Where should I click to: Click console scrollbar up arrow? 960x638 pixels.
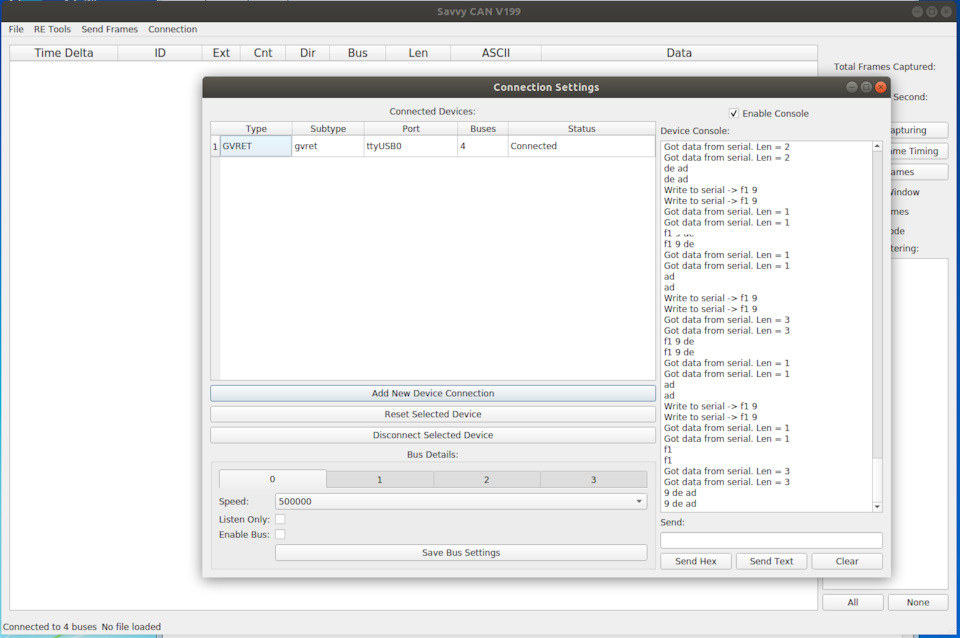coord(877,146)
